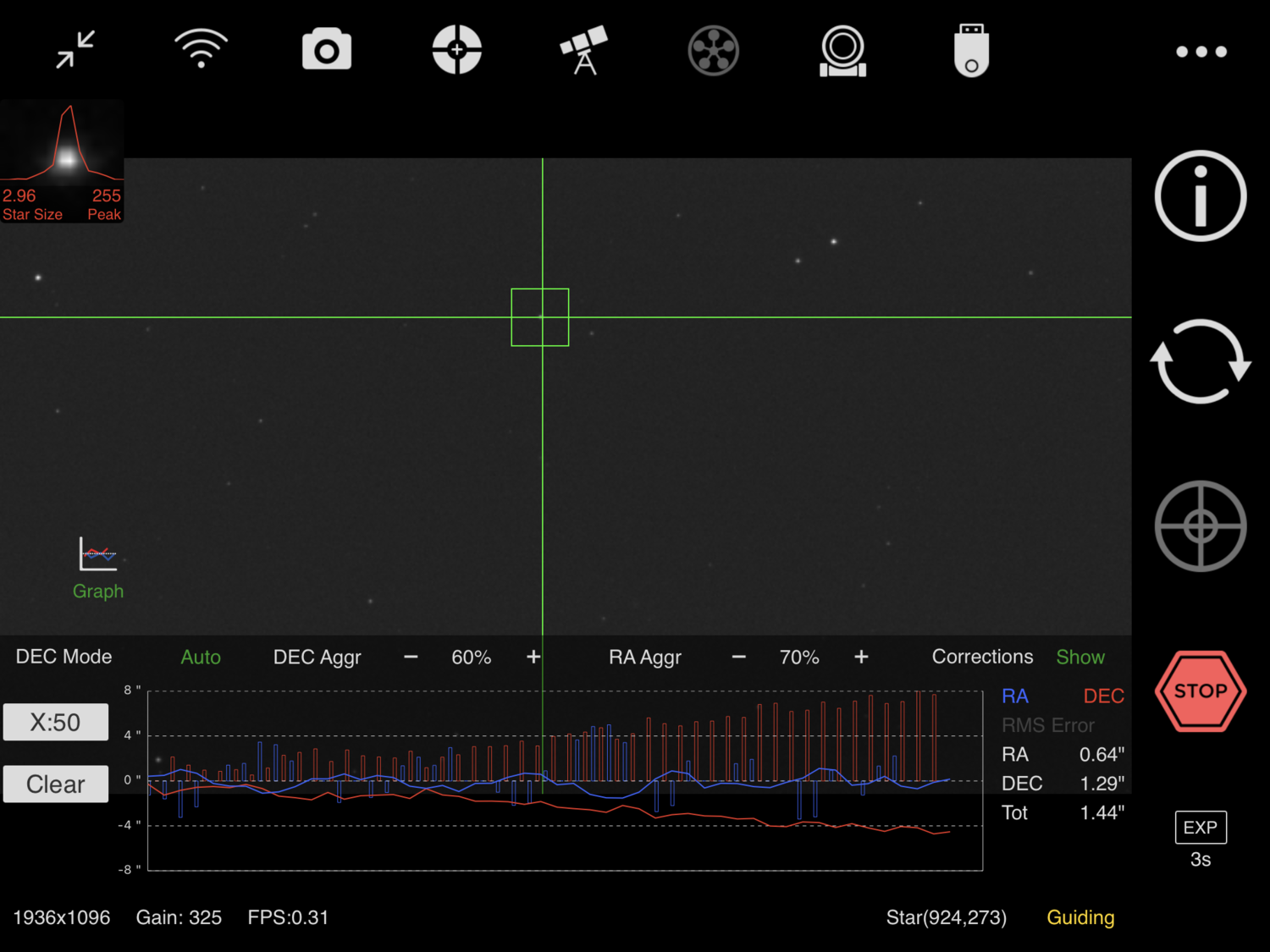Click the gray target crosshair button

coord(1201,526)
